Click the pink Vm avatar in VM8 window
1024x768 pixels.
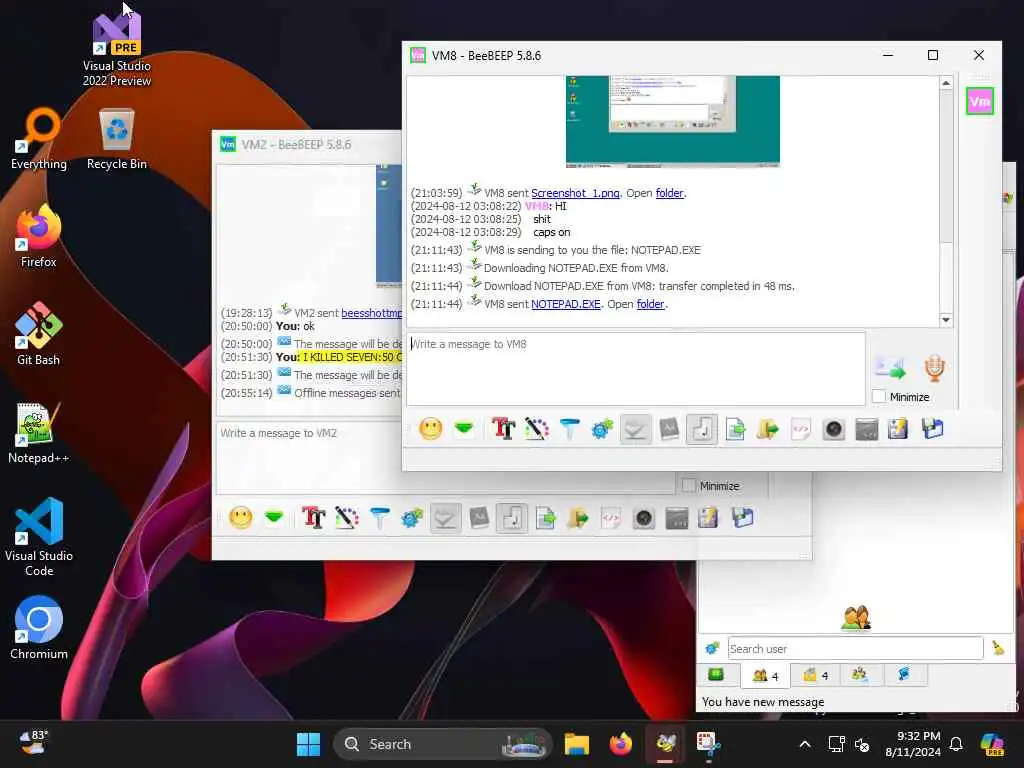coord(980,101)
